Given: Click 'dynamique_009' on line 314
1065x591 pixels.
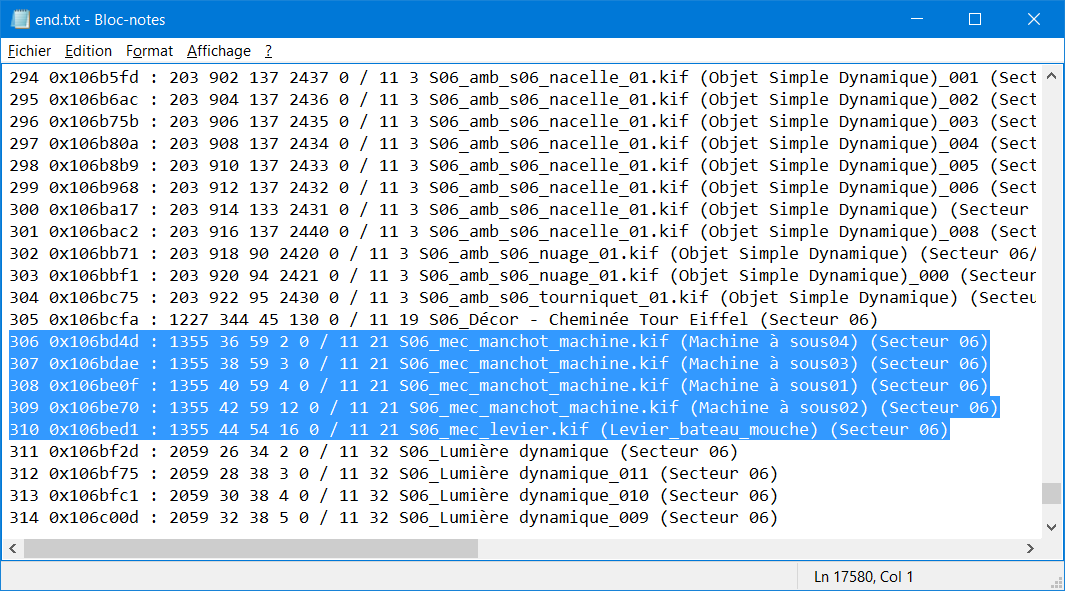Looking at the screenshot, I should (x=583, y=518).
